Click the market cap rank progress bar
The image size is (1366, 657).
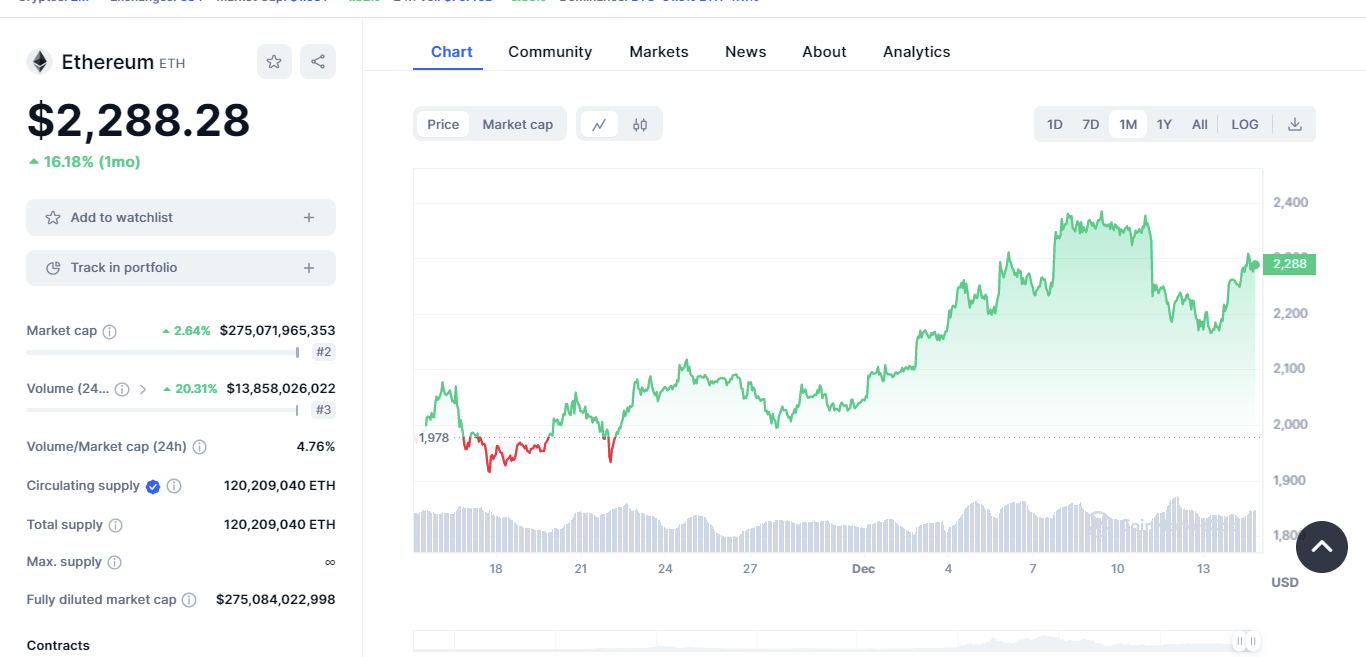tap(163, 352)
